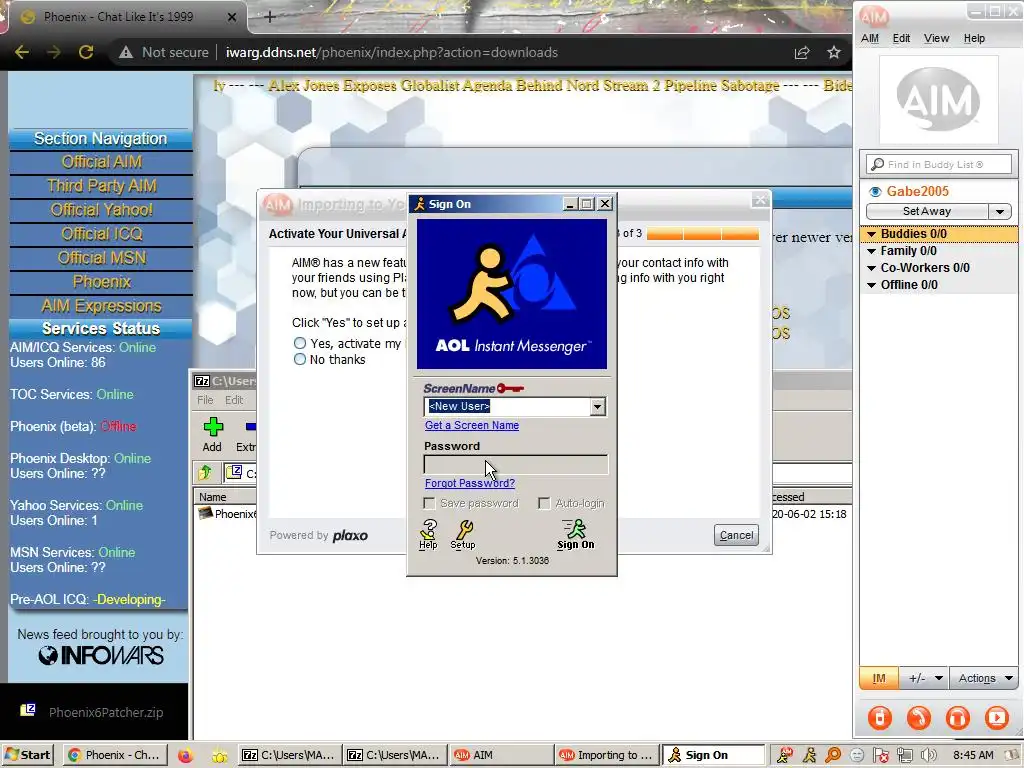Click the Forgot Password? link
1024x768 pixels.
point(470,483)
